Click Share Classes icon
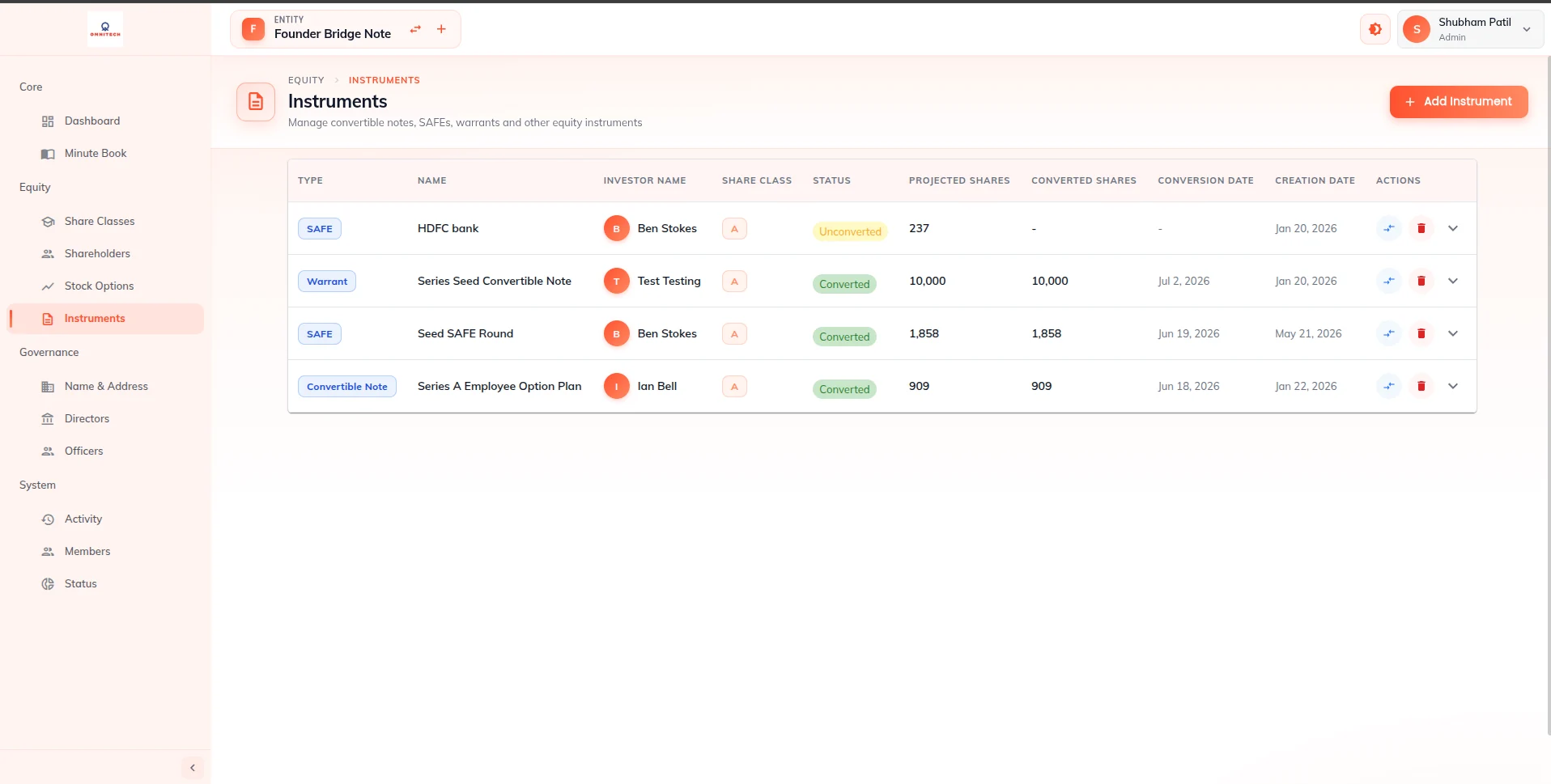The height and width of the screenshot is (784, 1551). point(48,222)
